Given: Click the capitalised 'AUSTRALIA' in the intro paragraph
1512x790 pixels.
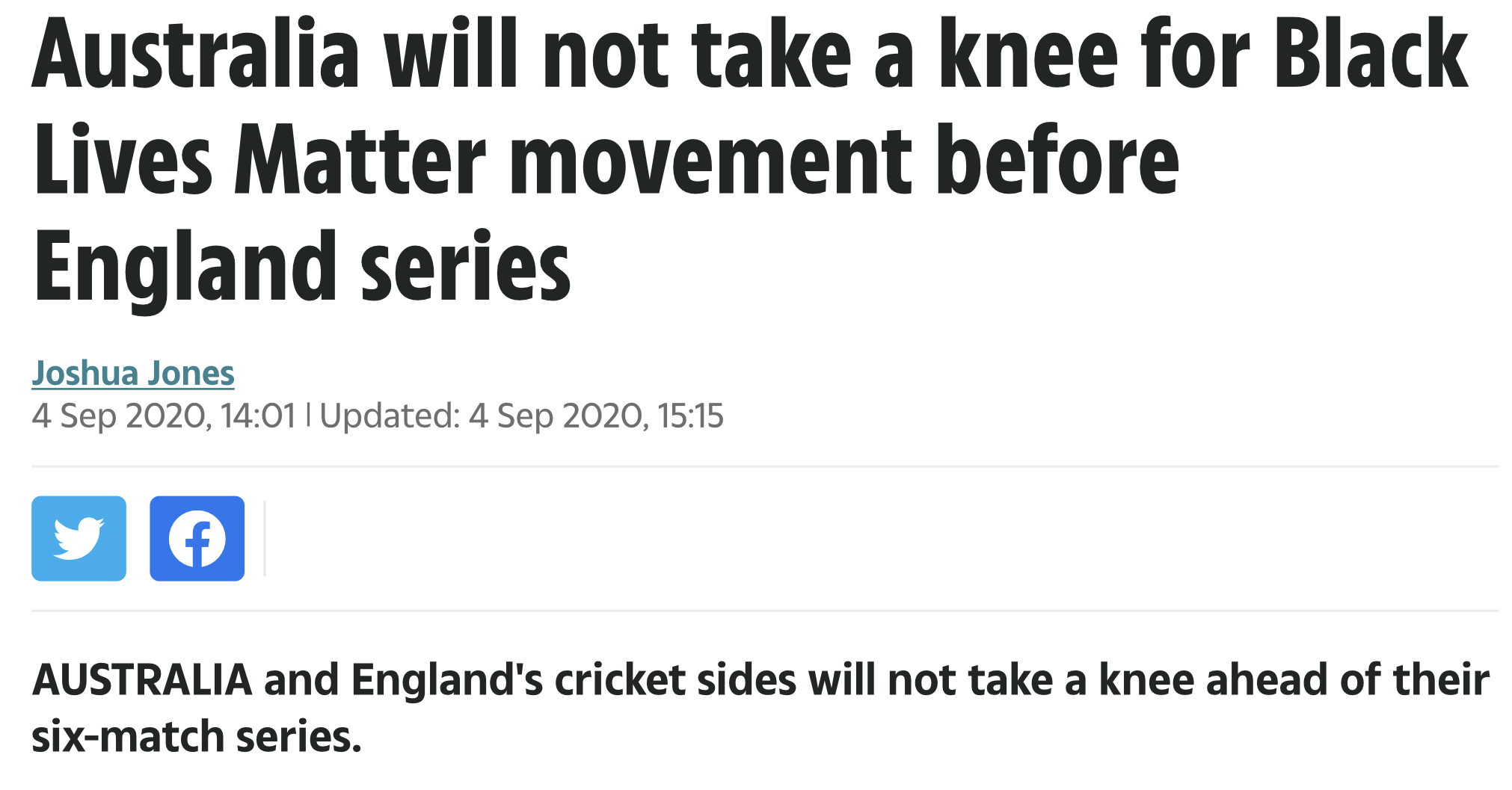Looking at the screenshot, I should [142, 679].
